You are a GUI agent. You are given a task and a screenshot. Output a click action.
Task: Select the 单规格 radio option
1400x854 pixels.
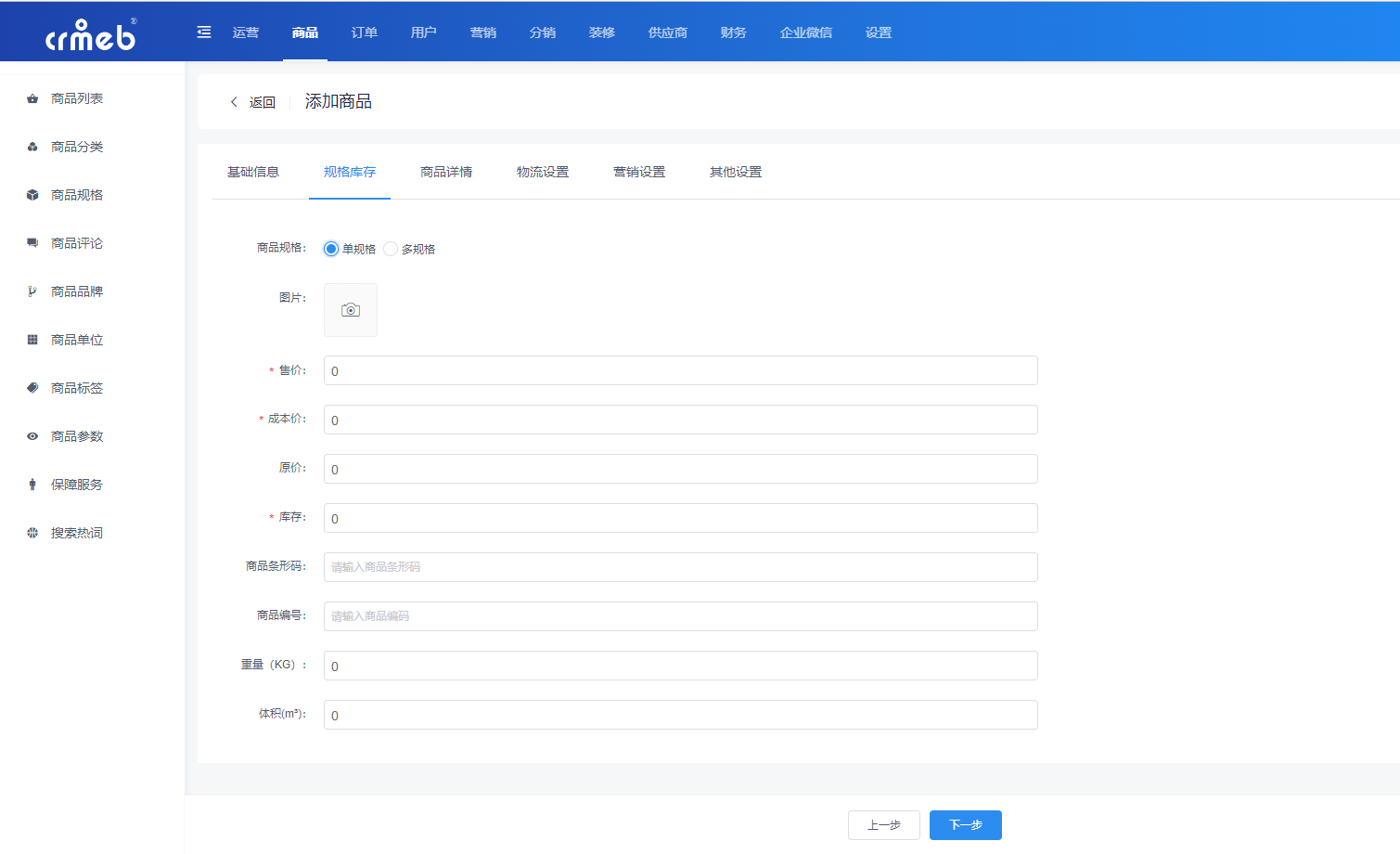coord(331,249)
